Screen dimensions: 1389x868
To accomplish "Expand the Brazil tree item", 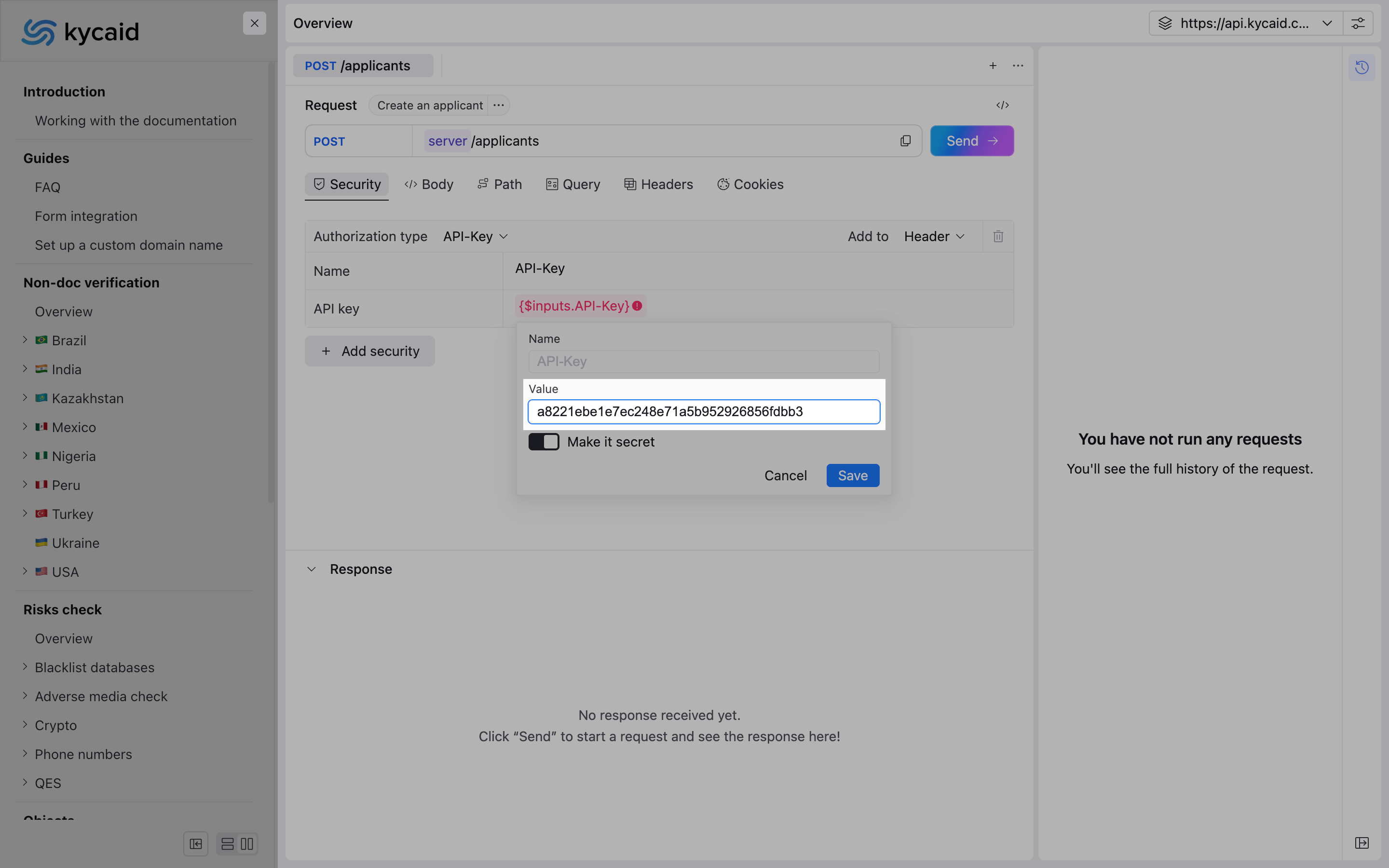I will pyautogui.click(x=25, y=340).
